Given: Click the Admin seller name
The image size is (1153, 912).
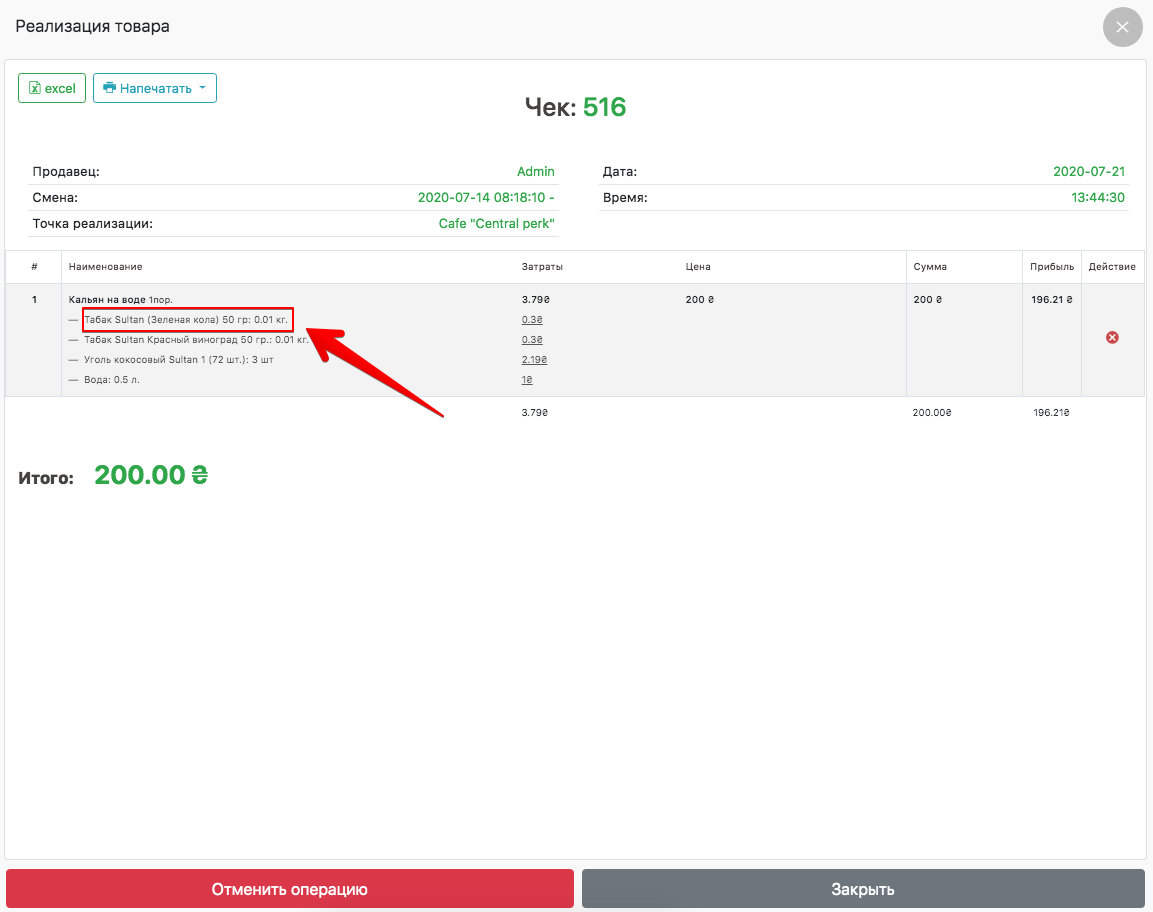Looking at the screenshot, I should pos(535,172).
